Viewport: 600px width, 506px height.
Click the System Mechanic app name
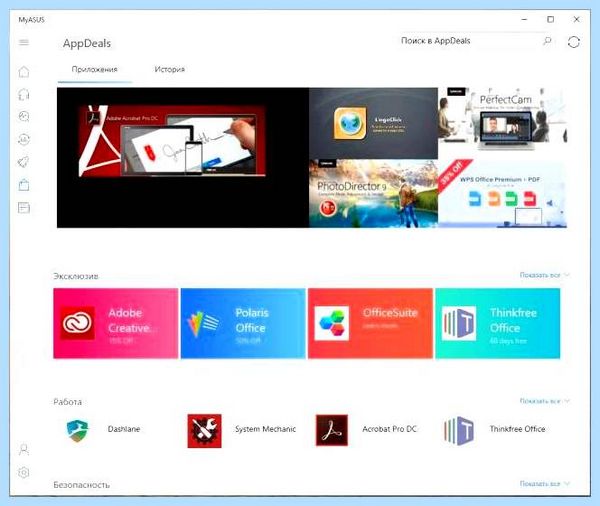265,429
